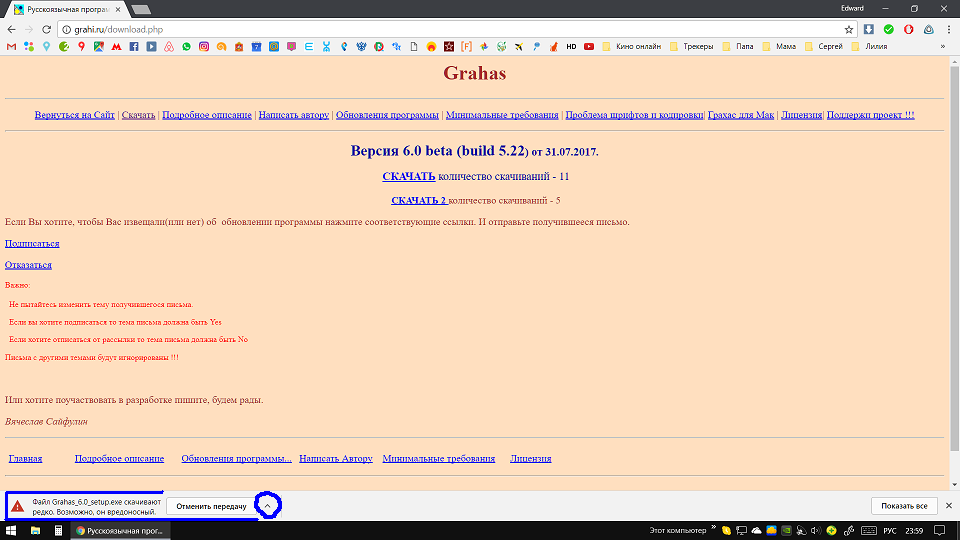
Task: Click the download manager extension icon
Action: [869, 29]
